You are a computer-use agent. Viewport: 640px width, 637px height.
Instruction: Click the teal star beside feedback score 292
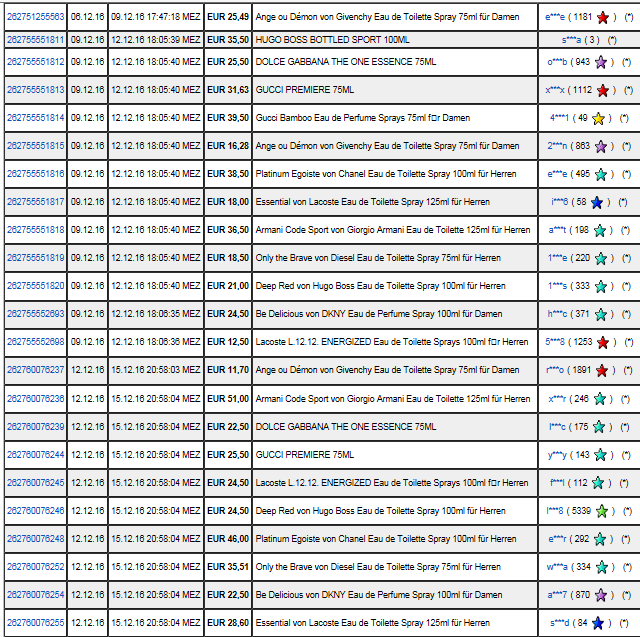(x=600, y=539)
